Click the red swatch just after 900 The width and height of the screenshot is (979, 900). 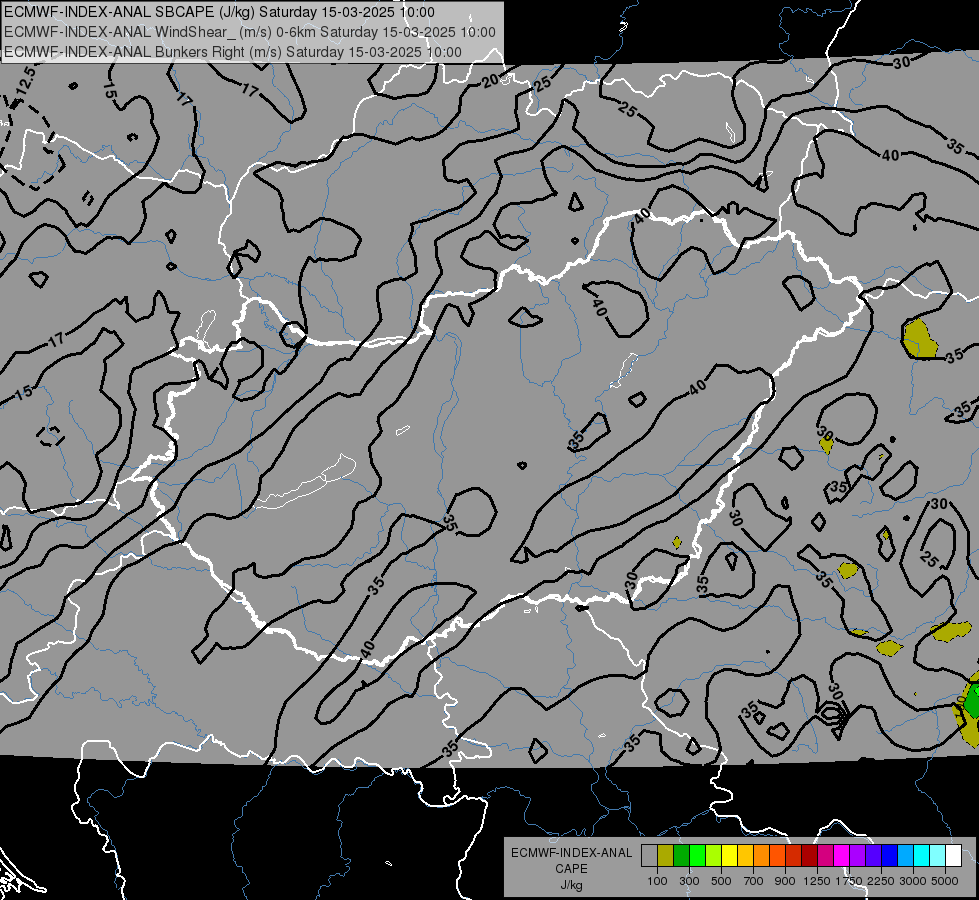tap(794, 856)
